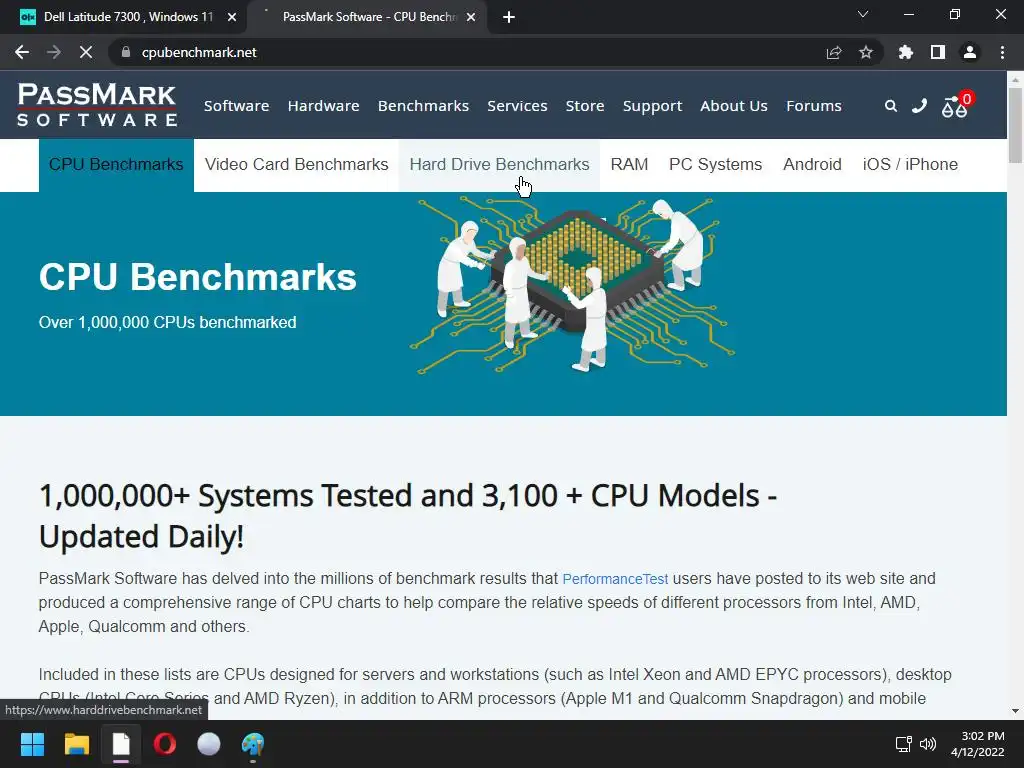Toggle the browser side panel icon

[938, 52]
